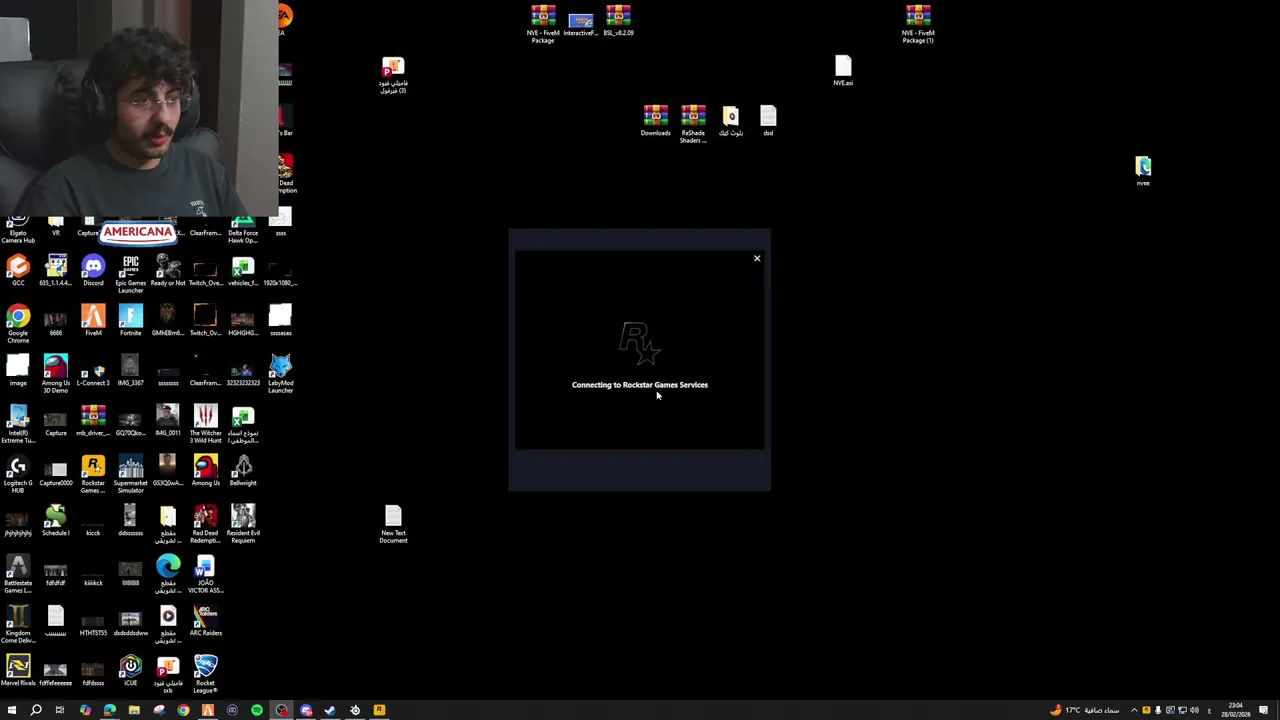This screenshot has height=720, width=1280.
Task: Open Chrome from the taskbar
Action: pyautogui.click(x=183, y=710)
